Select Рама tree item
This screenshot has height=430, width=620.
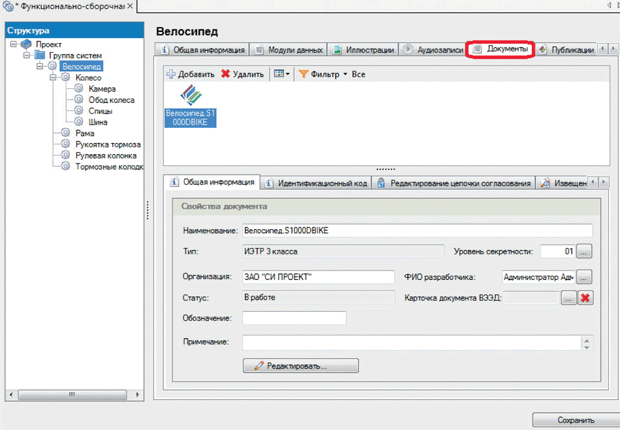tap(85, 133)
